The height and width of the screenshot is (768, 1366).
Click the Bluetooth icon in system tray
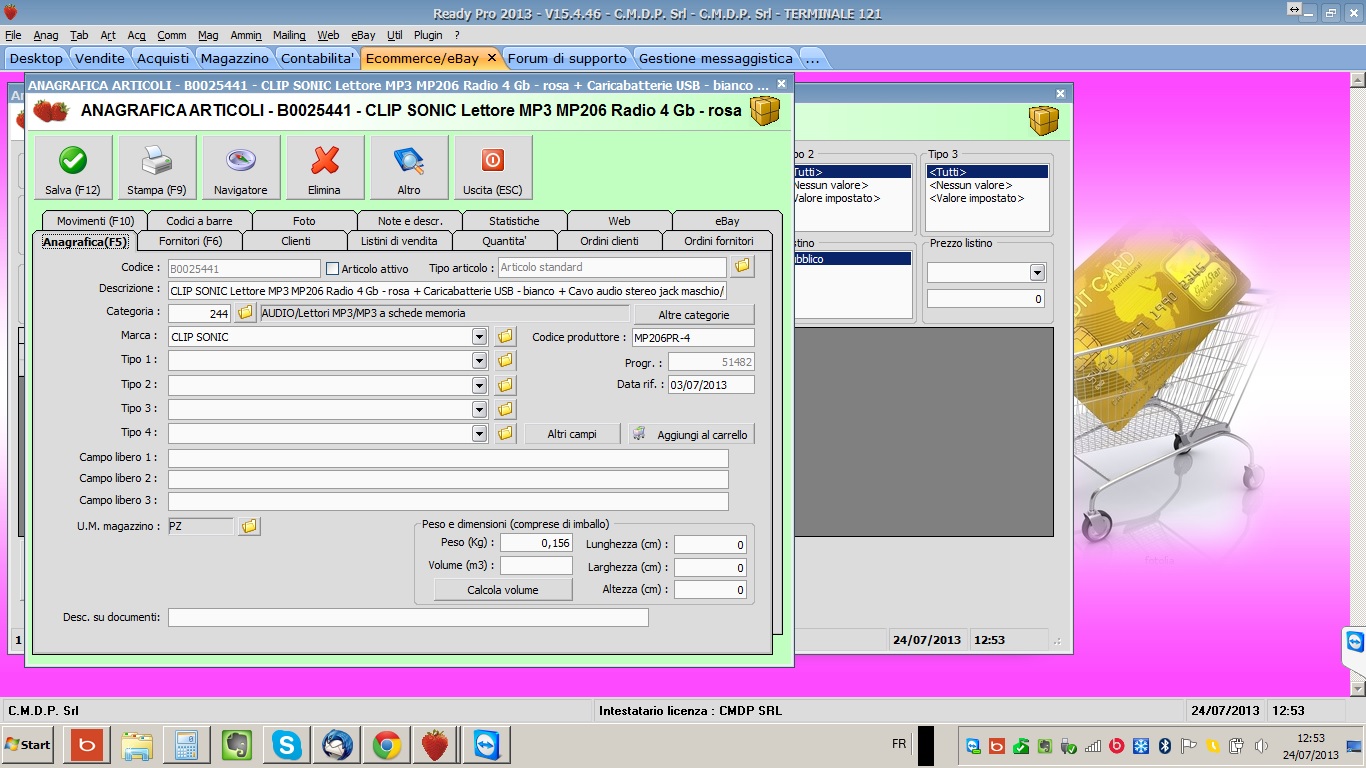1164,746
